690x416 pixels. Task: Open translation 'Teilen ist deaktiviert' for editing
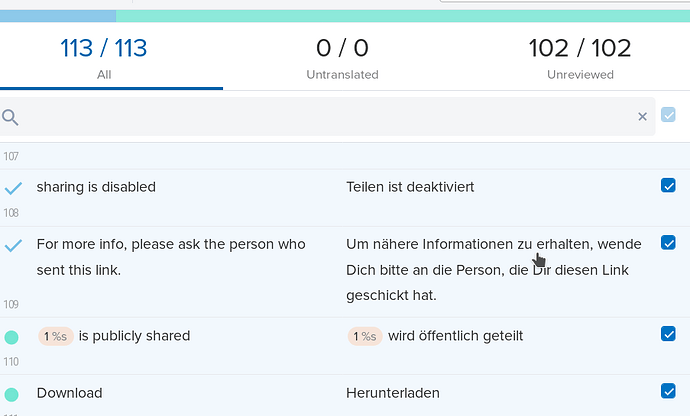coord(410,187)
